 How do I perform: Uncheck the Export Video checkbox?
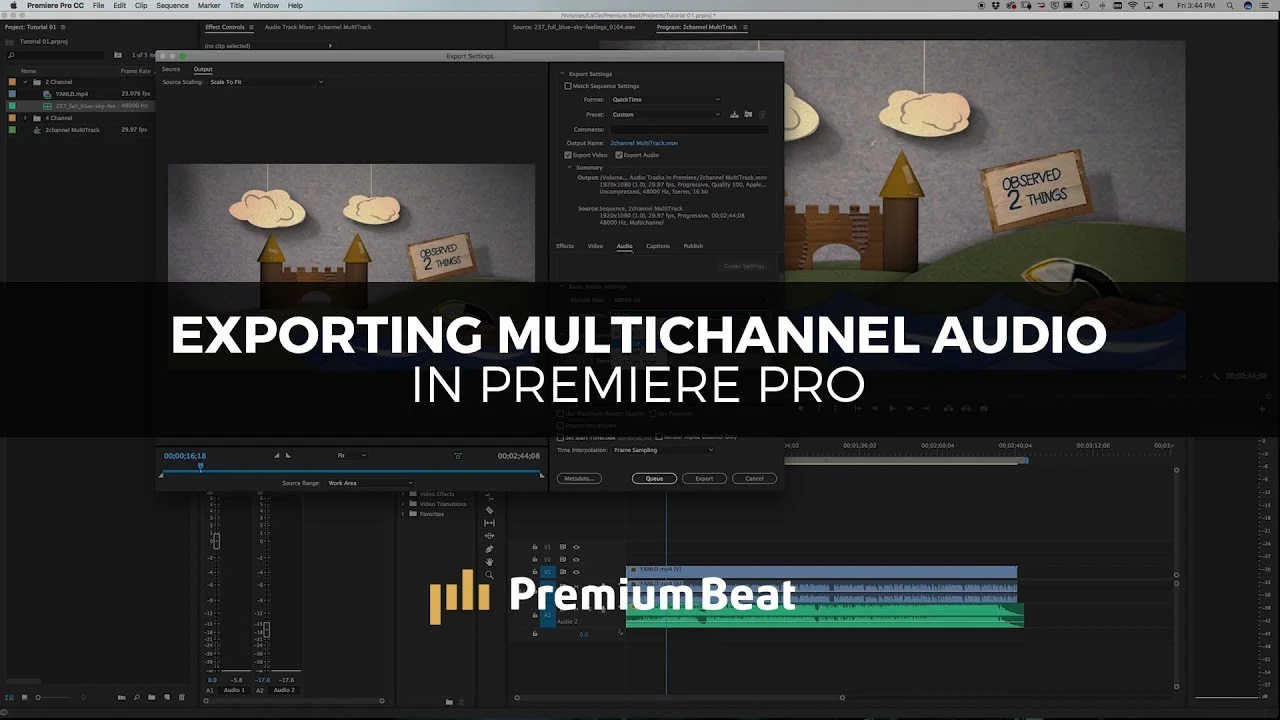(569, 155)
